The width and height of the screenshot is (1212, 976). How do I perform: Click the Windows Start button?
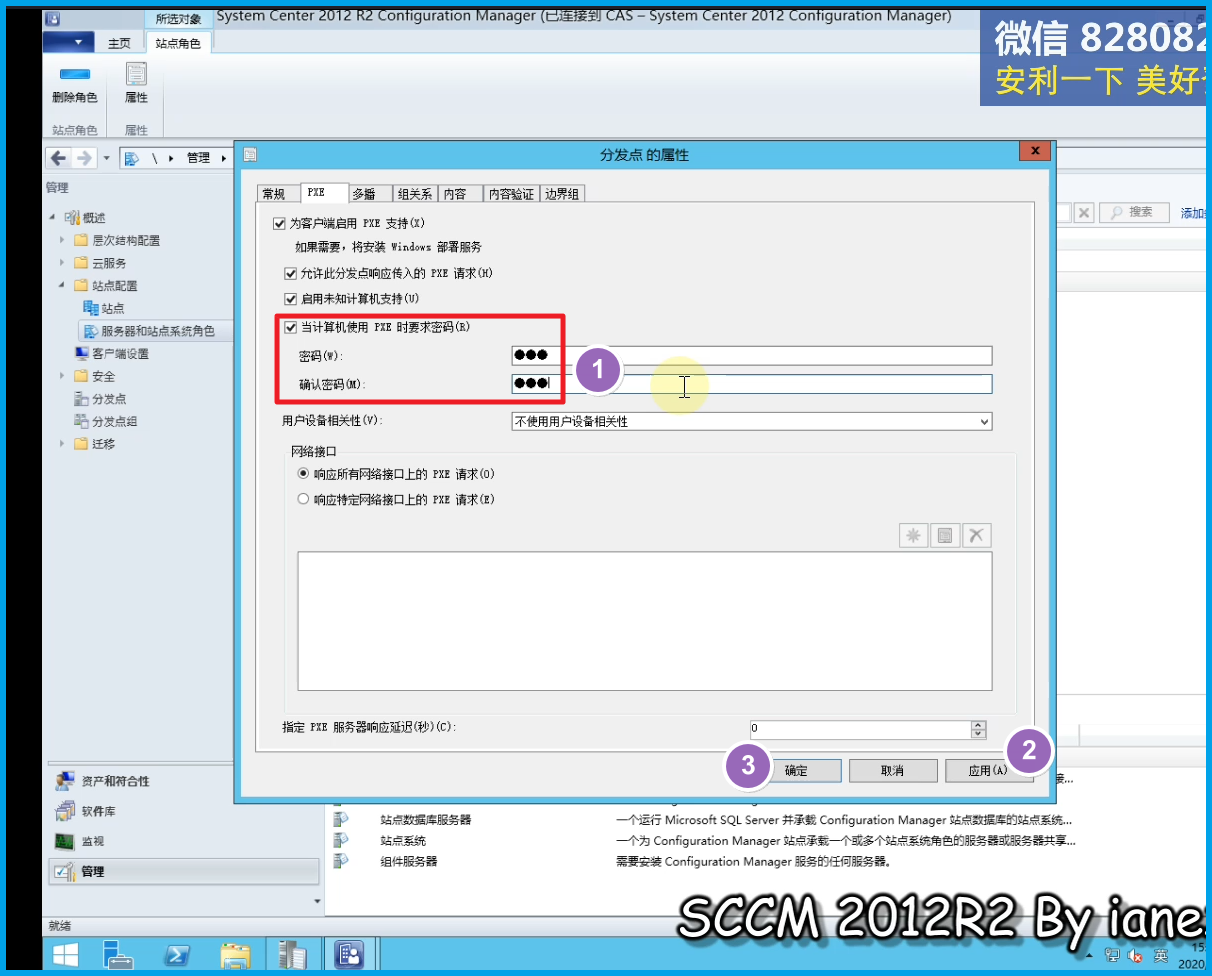[67, 954]
